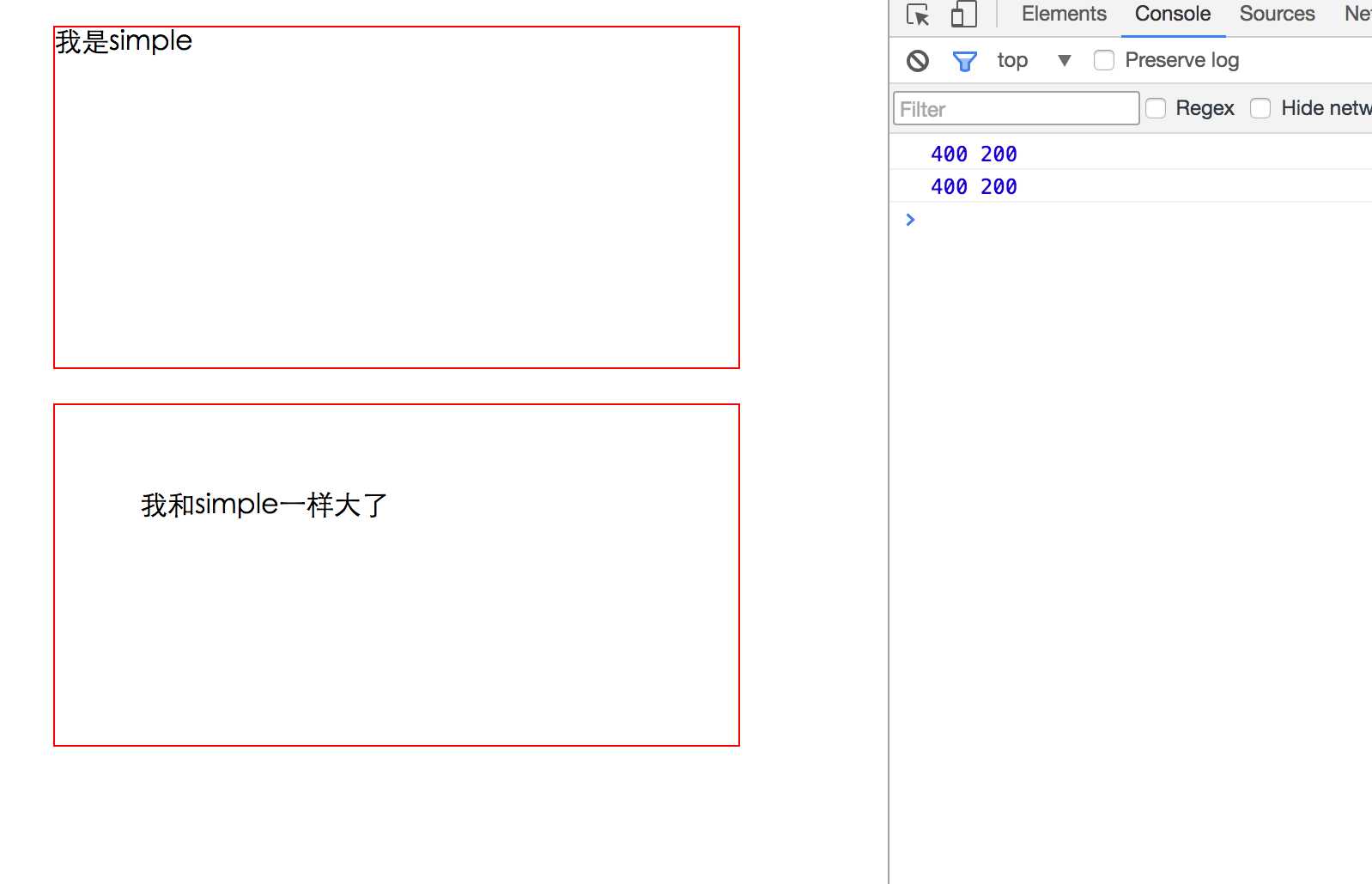
Task: Clear the console with the ban icon
Action: [918, 60]
